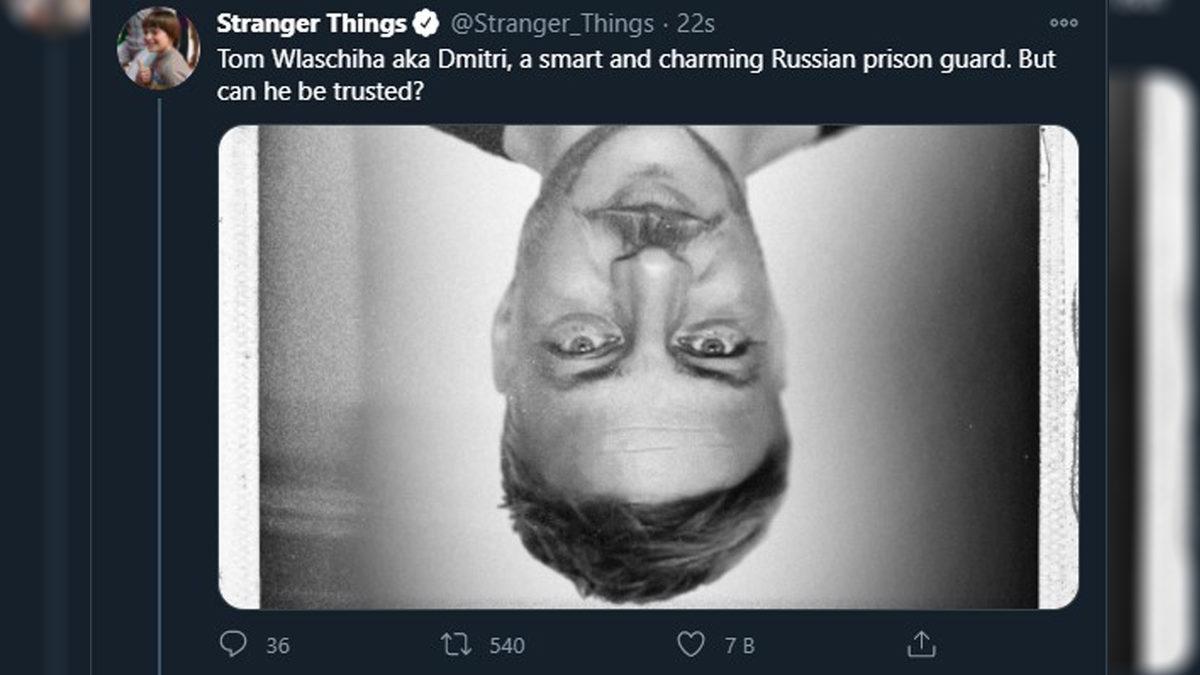Click the retweet count 540
This screenshot has width=1200, height=675.
[507, 645]
